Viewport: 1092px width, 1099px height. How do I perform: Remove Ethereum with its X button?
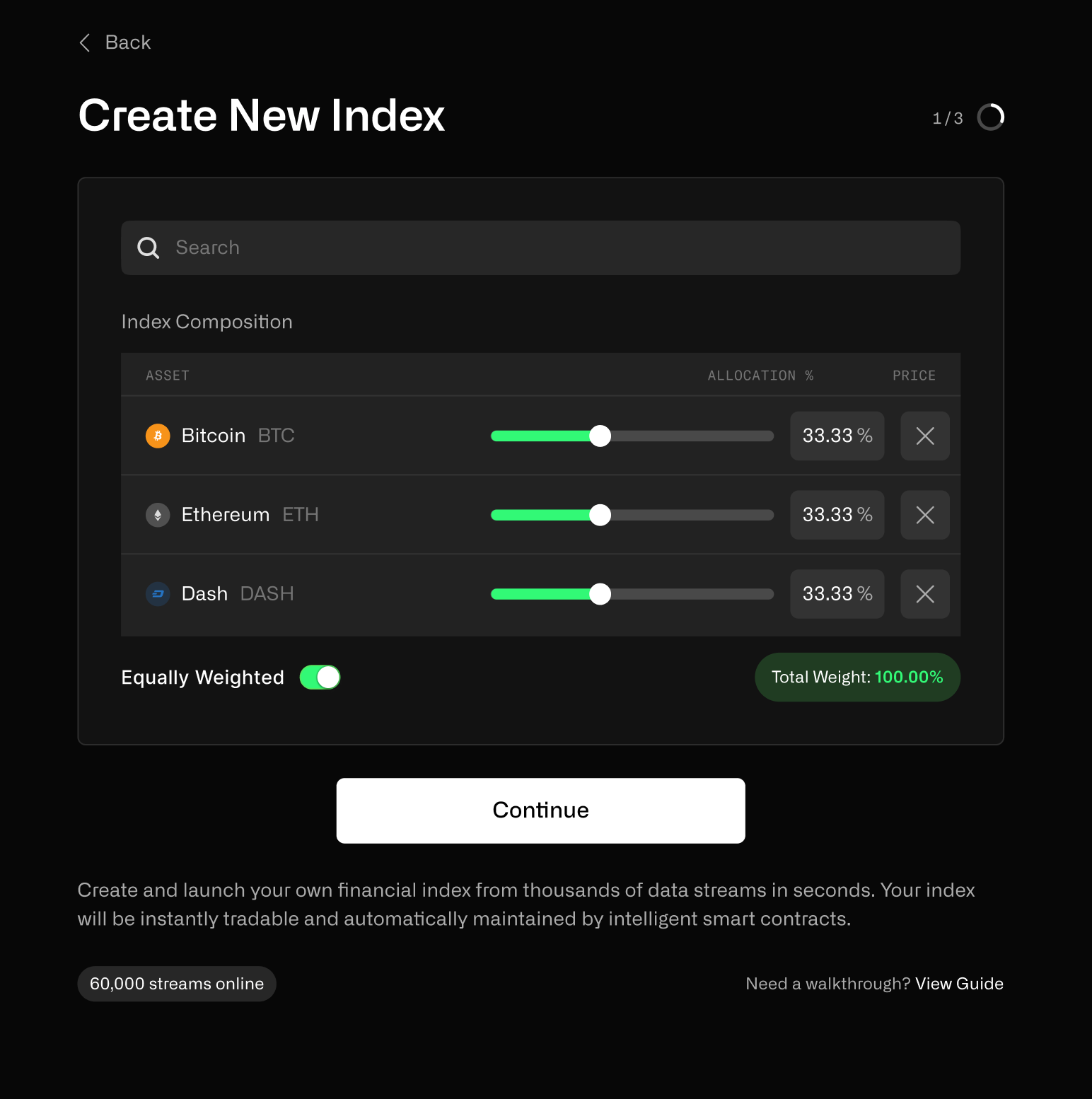[x=925, y=515]
